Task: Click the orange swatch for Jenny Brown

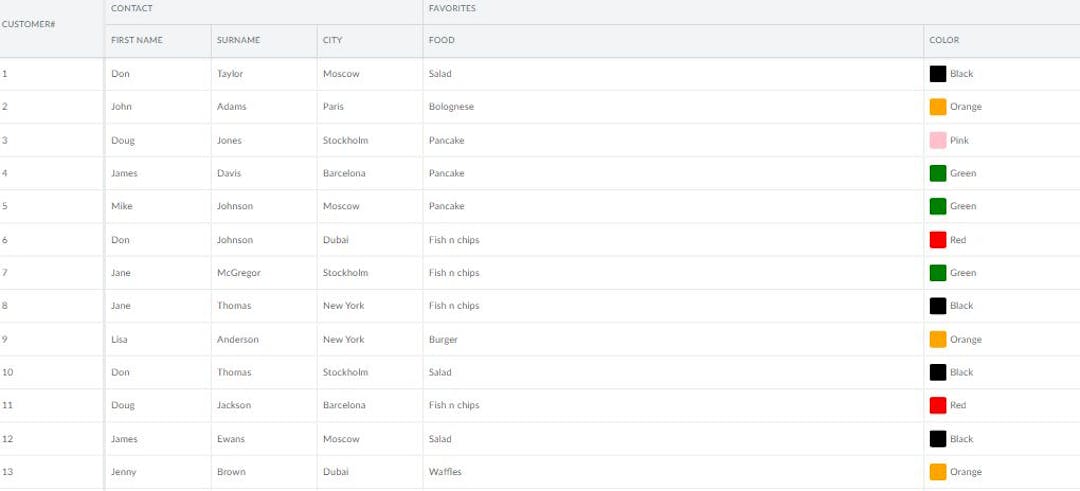Action: coord(938,472)
